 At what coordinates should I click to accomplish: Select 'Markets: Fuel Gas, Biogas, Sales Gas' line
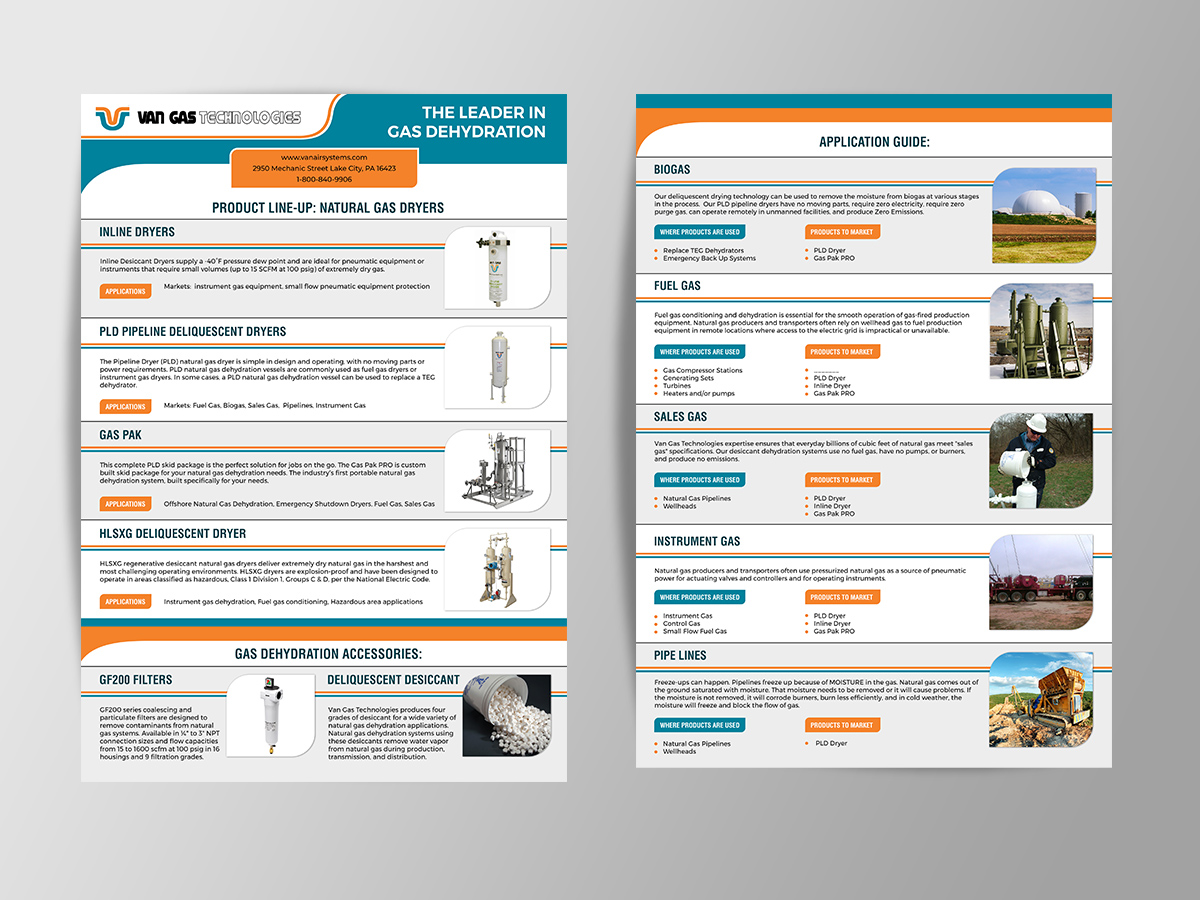(x=265, y=406)
